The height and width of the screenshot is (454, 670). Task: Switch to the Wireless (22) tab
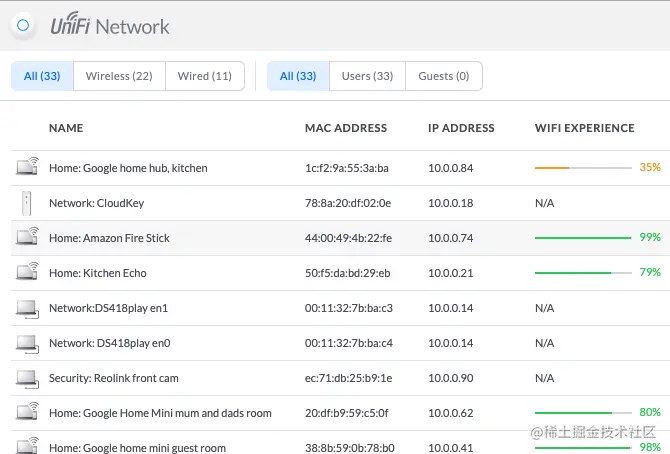(x=119, y=76)
